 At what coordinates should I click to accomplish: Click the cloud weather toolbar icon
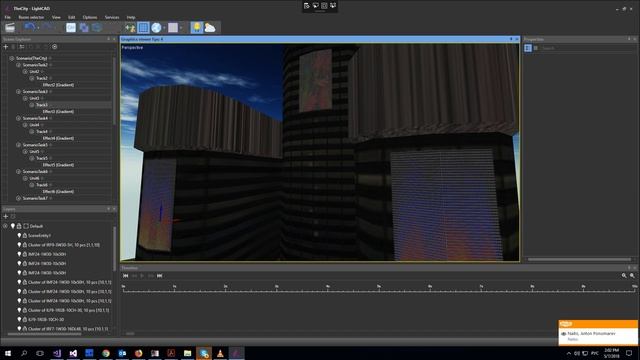(x=210, y=27)
